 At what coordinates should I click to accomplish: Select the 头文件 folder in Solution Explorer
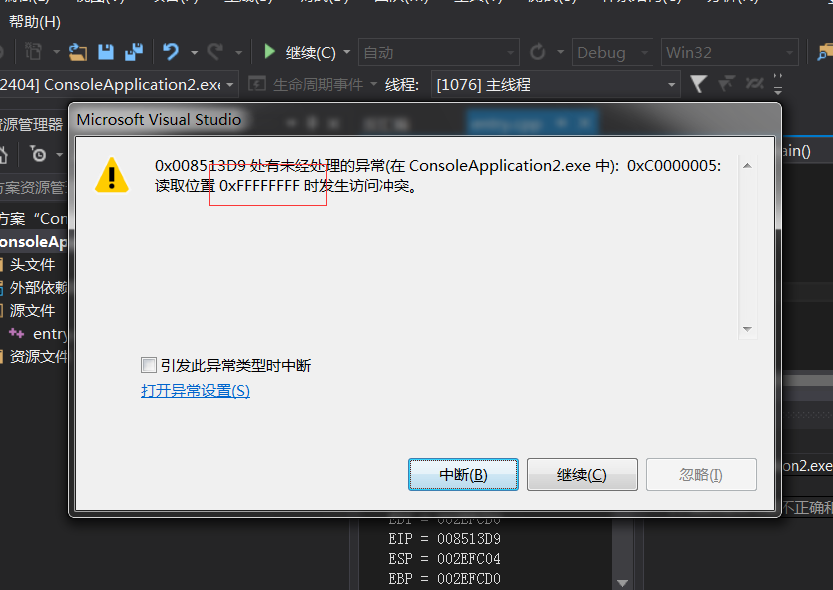[32, 264]
